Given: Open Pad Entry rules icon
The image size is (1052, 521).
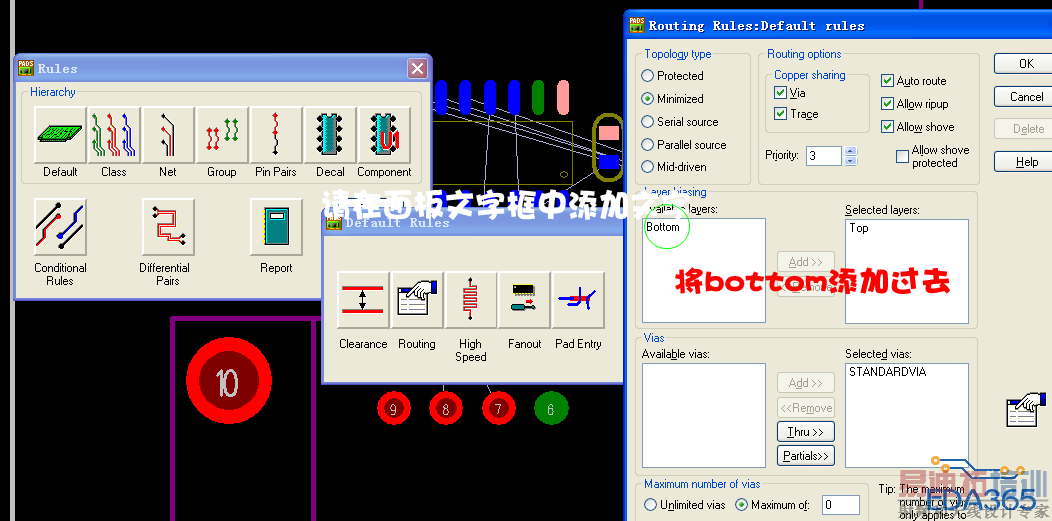Looking at the screenshot, I should pos(578,300).
